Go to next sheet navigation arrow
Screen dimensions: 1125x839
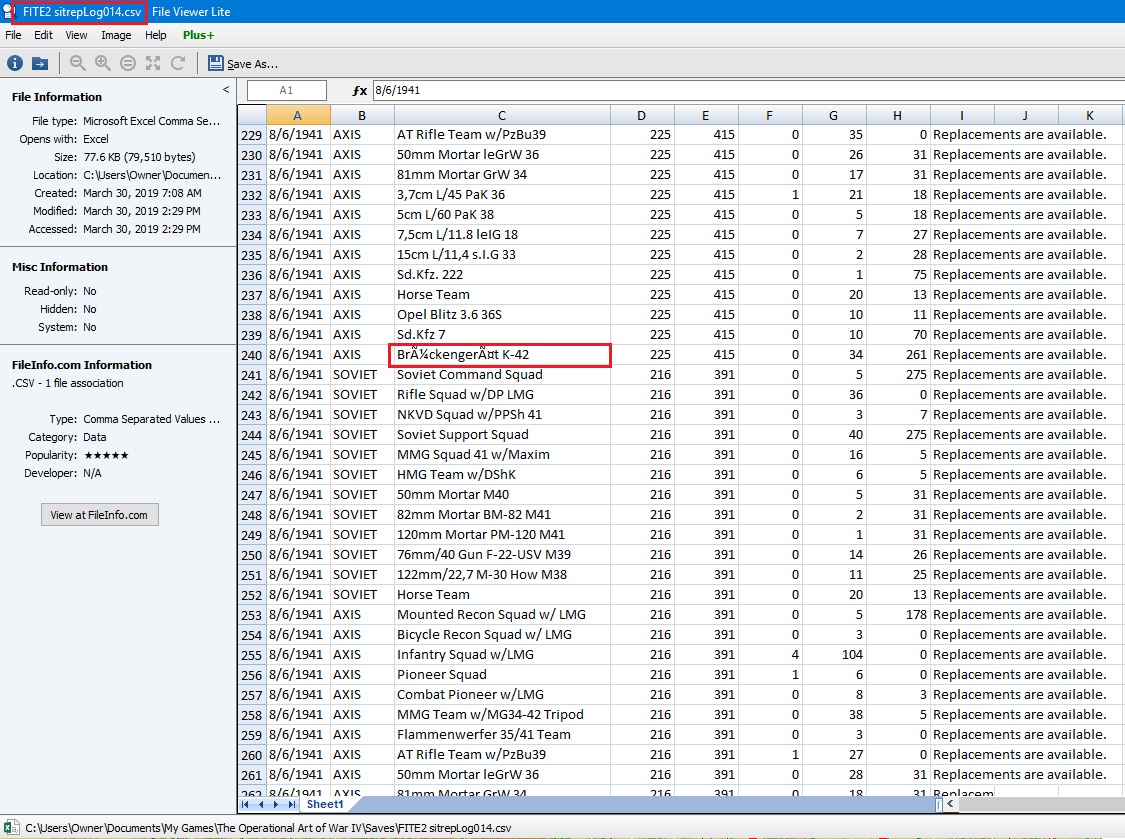click(x=276, y=805)
